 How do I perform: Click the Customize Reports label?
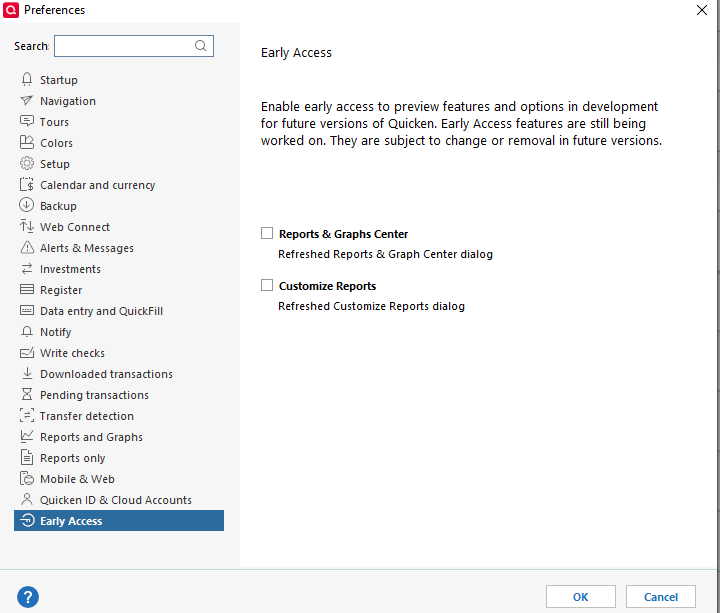click(x=327, y=286)
